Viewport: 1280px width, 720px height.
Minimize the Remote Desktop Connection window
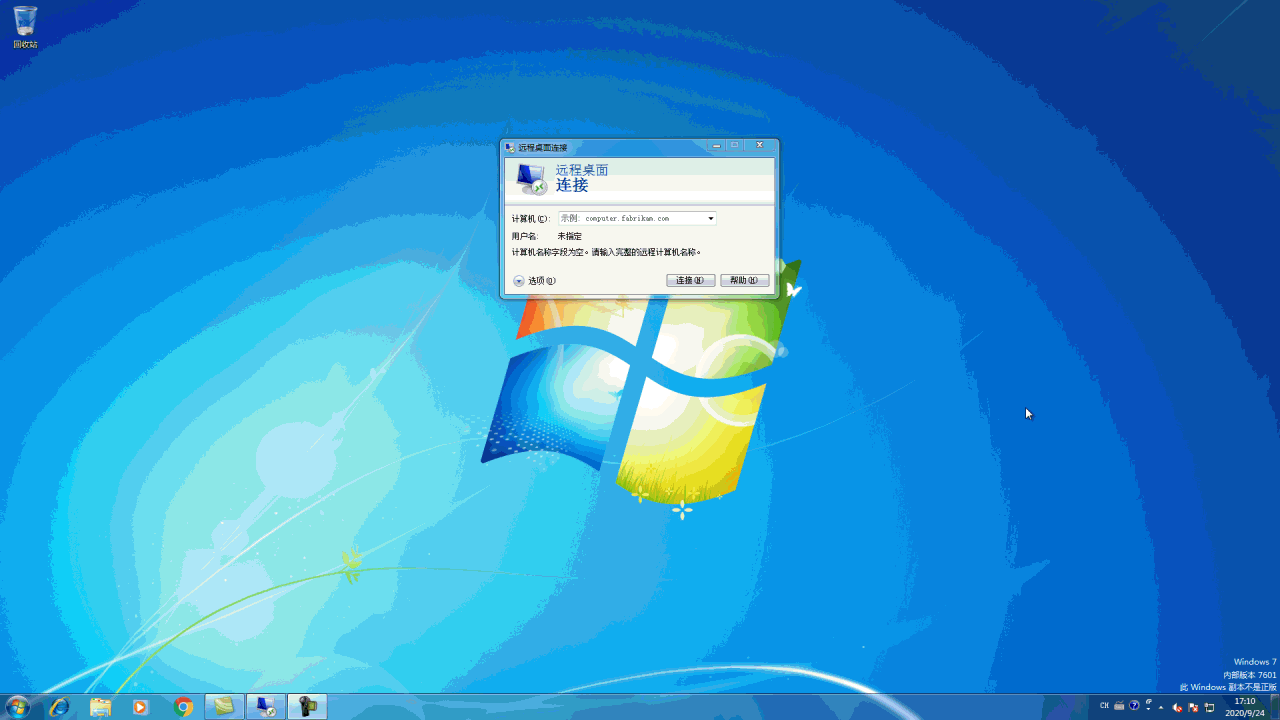pos(716,146)
